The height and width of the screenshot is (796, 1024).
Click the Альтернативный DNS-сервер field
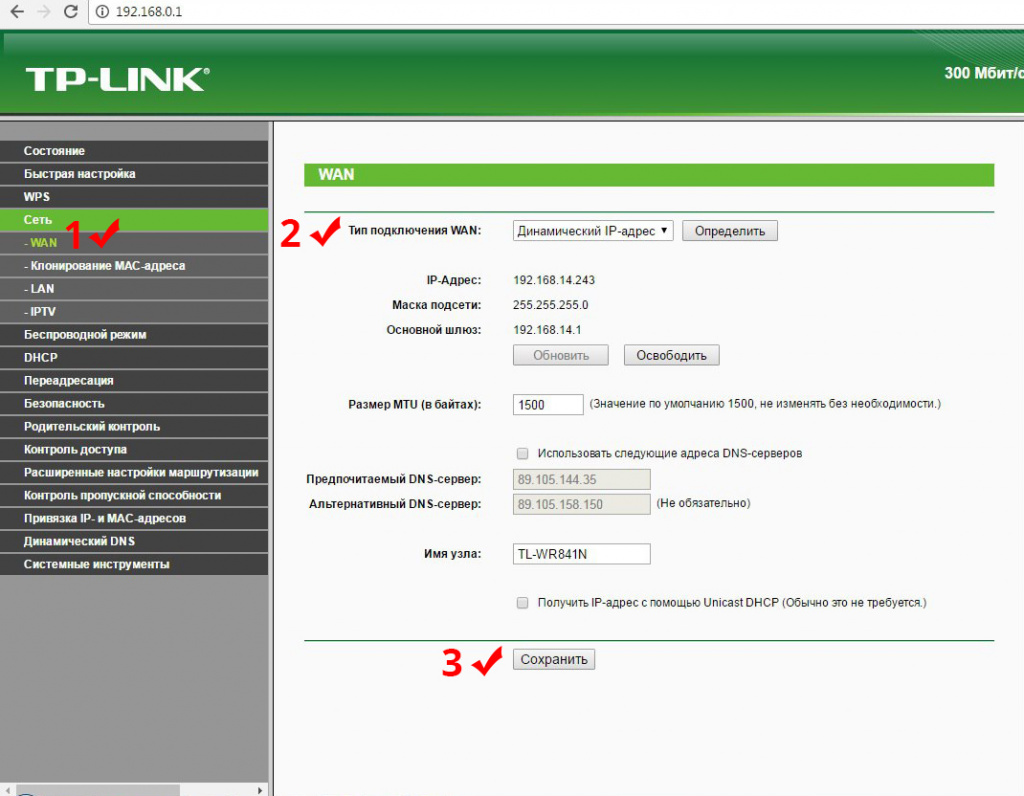(581, 504)
